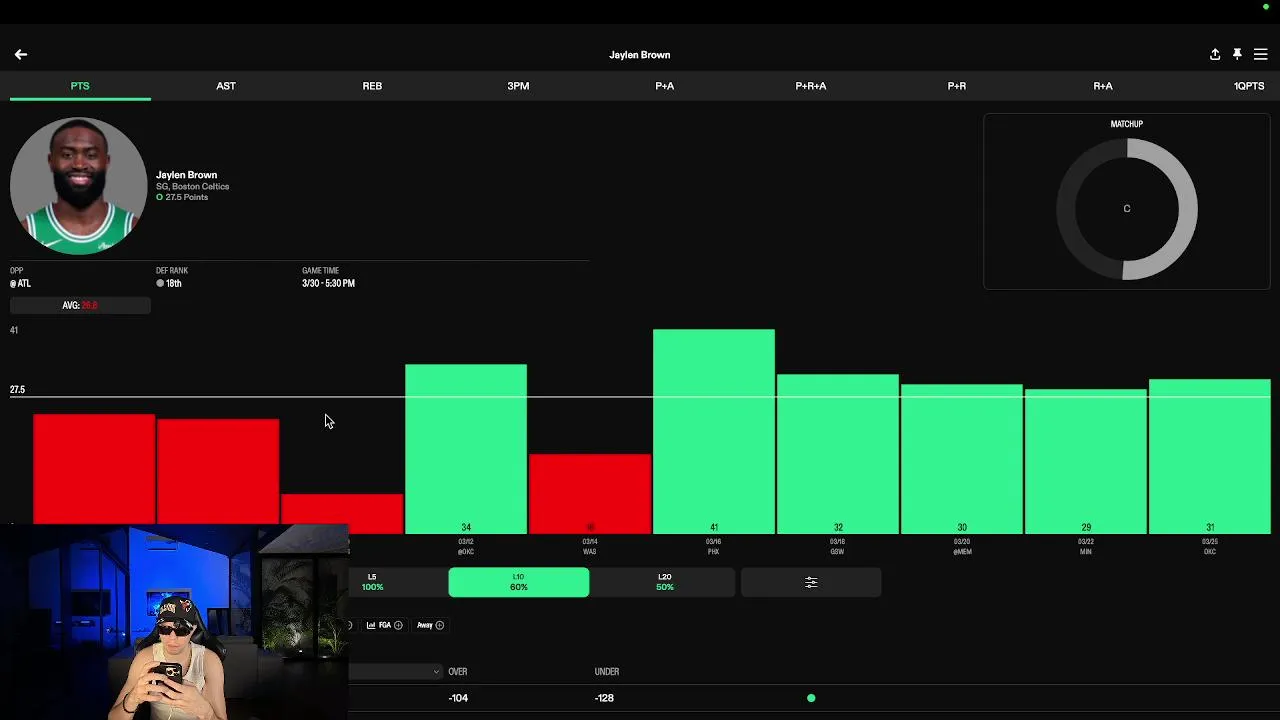Go back using the left arrow
The width and height of the screenshot is (1280, 720).
[x=21, y=55]
